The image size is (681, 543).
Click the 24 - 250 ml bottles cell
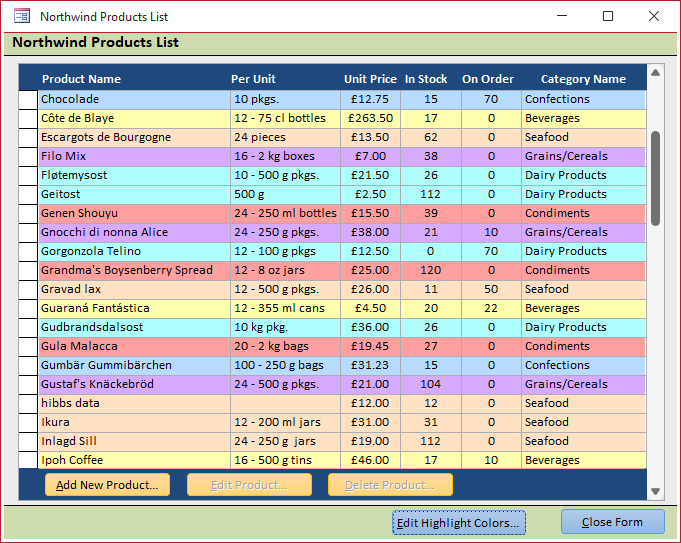[x=285, y=214]
